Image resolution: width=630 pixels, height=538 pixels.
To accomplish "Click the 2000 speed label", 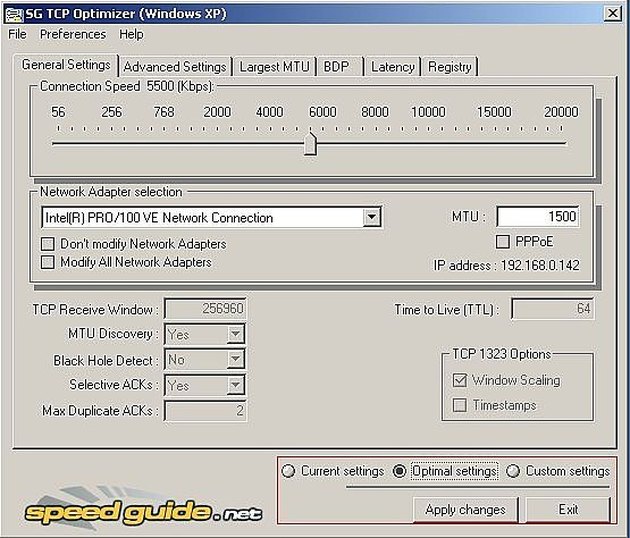I will 217,112.
